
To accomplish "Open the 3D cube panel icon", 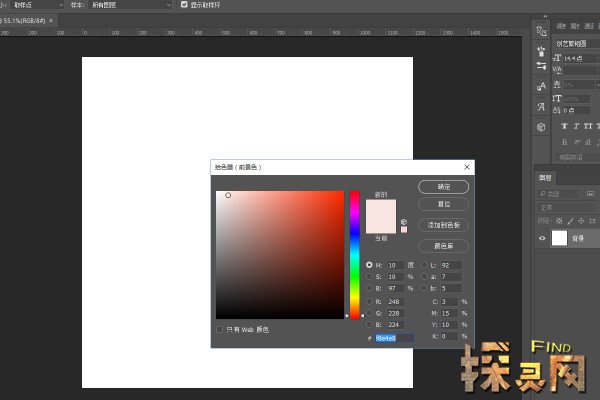I will 541,127.
